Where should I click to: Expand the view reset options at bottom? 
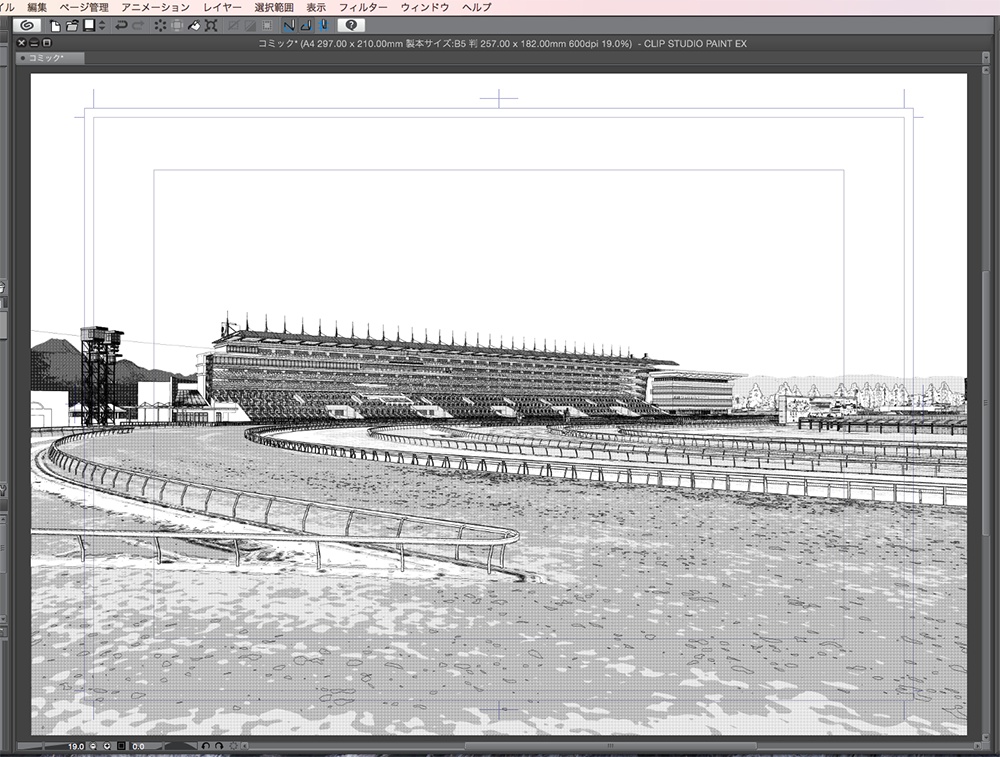click(245, 747)
